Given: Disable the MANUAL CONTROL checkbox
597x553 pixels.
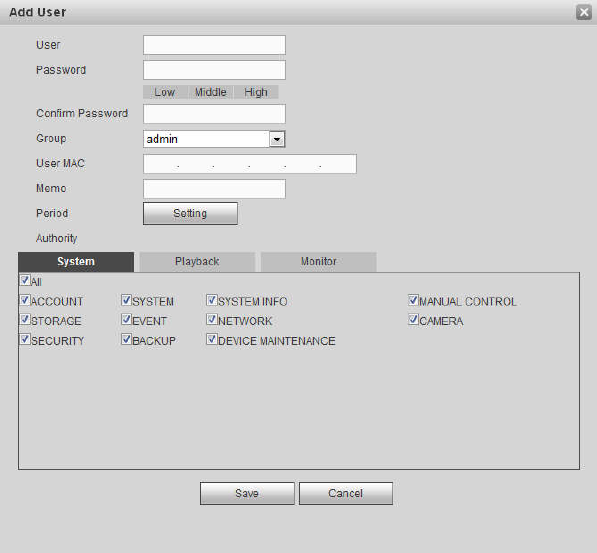Looking at the screenshot, I should 413,300.
